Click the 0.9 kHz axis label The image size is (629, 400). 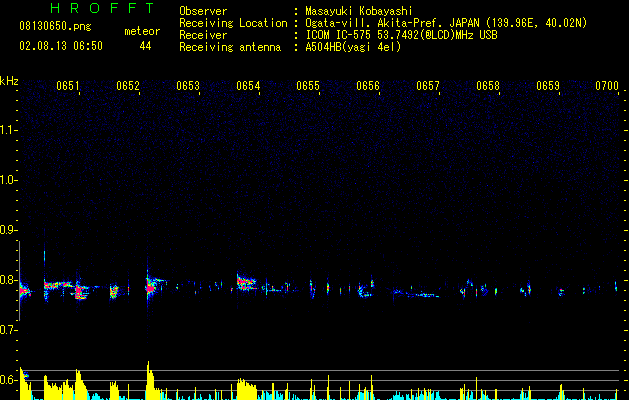click(x=8, y=230)
